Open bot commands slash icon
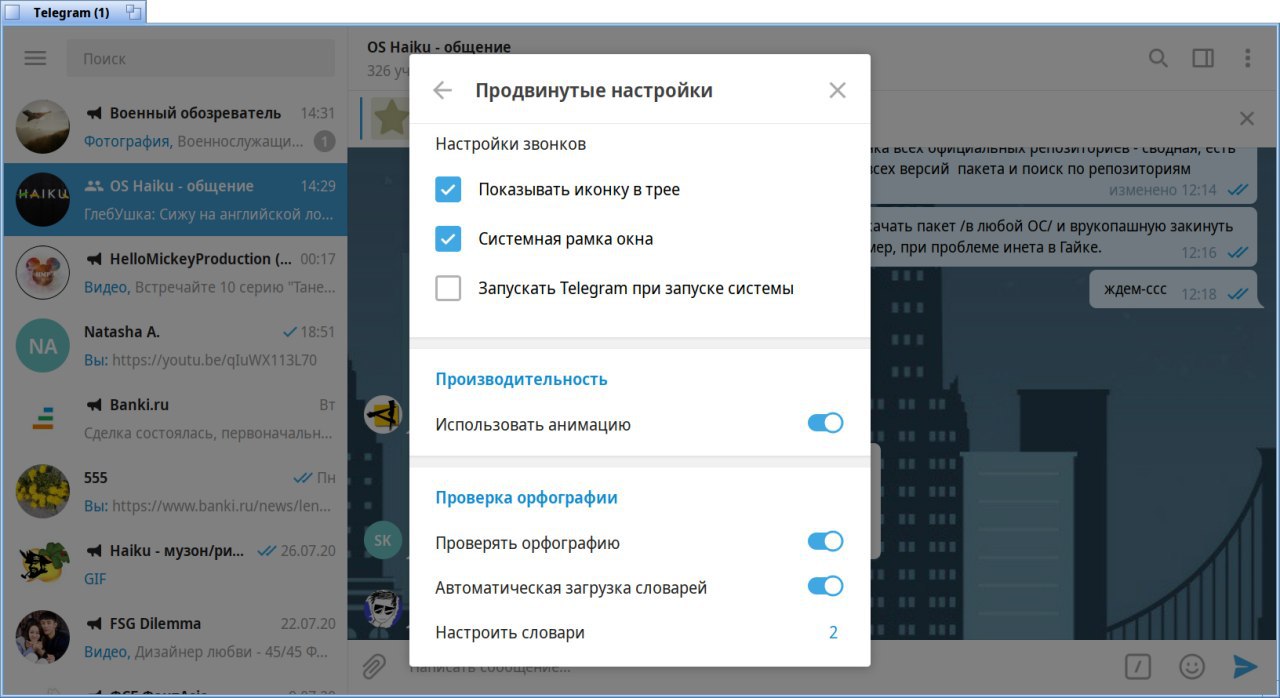Image resolution: width=1280 pixels, height=698 pixels. [x=1138, y=666]
